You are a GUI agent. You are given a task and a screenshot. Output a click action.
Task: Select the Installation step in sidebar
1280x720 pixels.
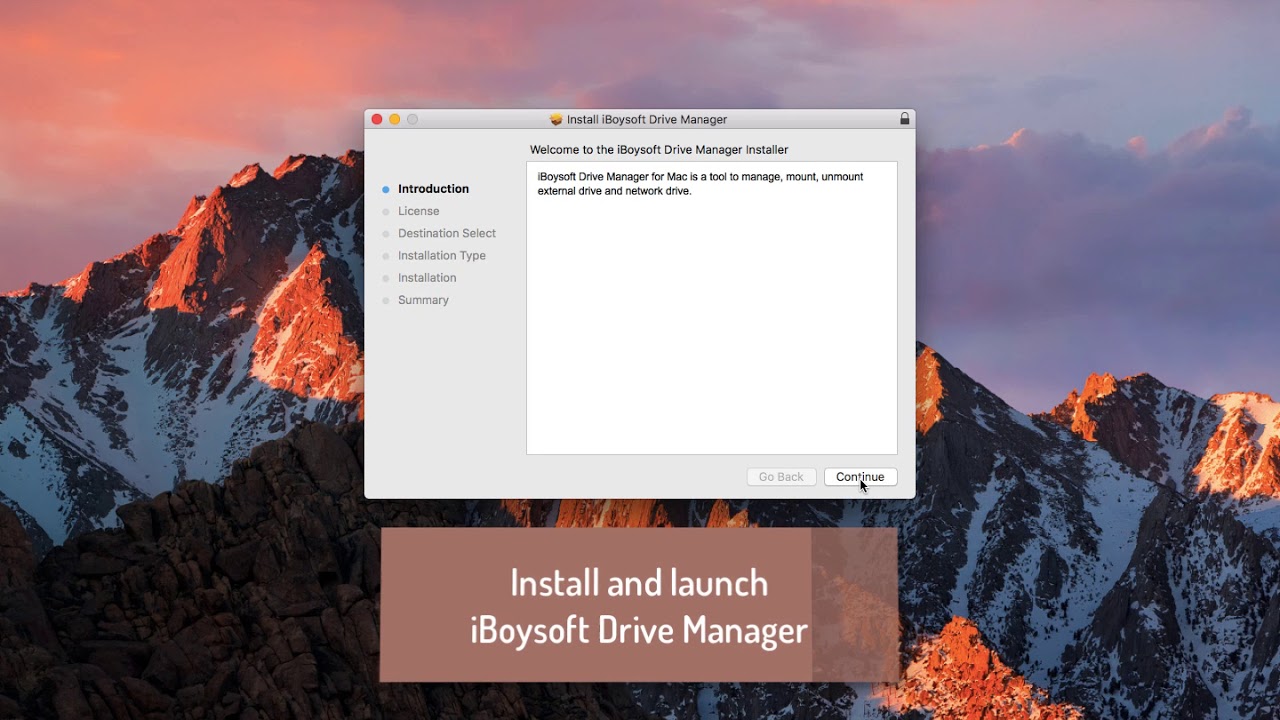pyautogui.click(x=427, y=278)
